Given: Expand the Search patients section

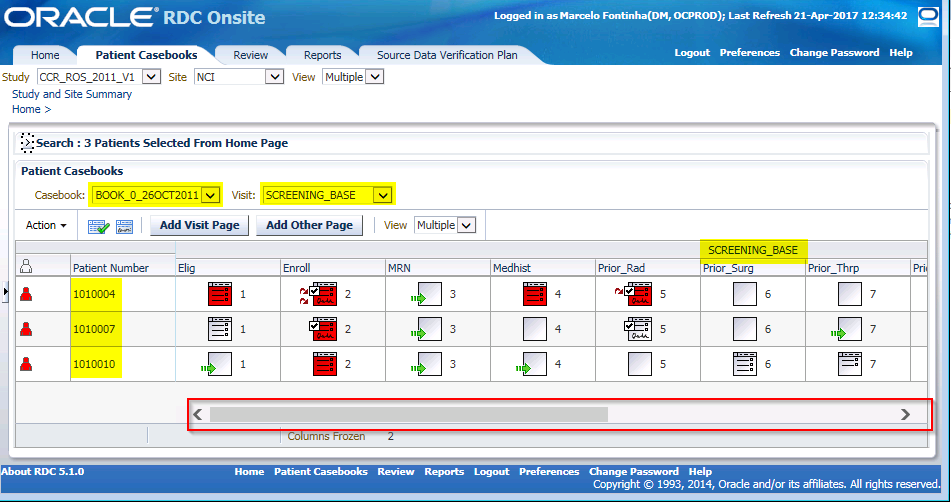Looking at the screenshot, I should pyautogui.click(x=27, y=143).
